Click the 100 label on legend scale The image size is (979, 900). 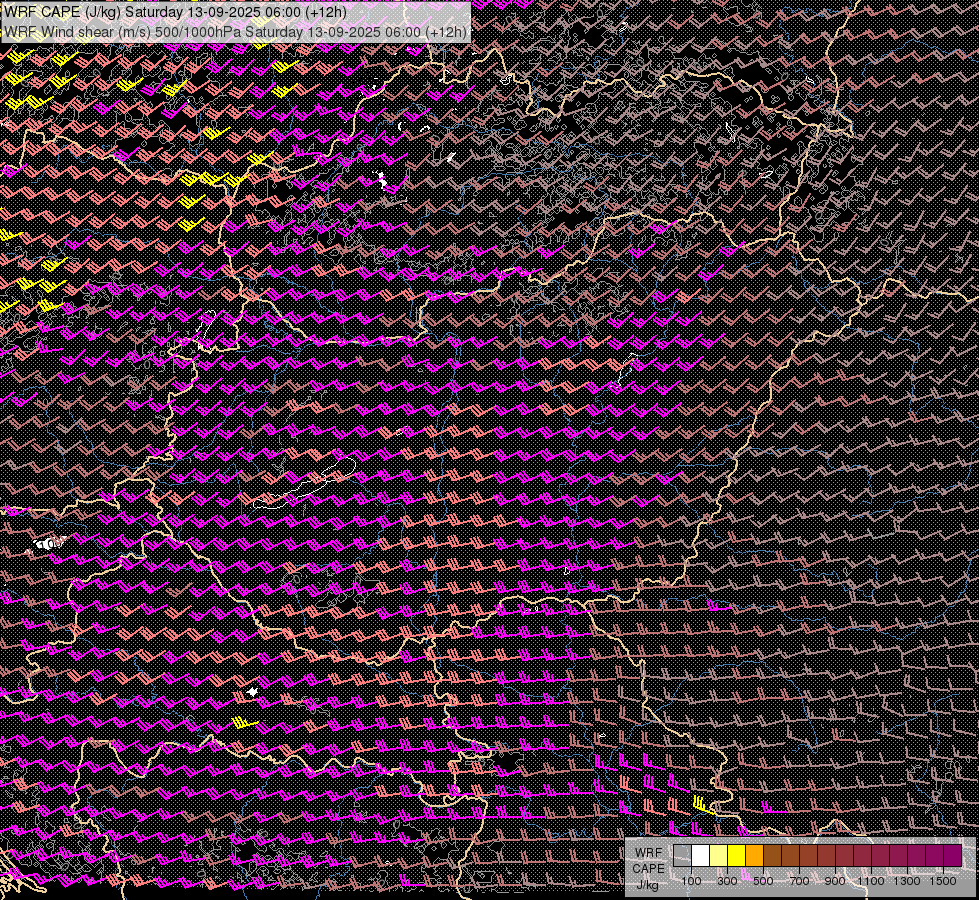(x=691, y=881)
